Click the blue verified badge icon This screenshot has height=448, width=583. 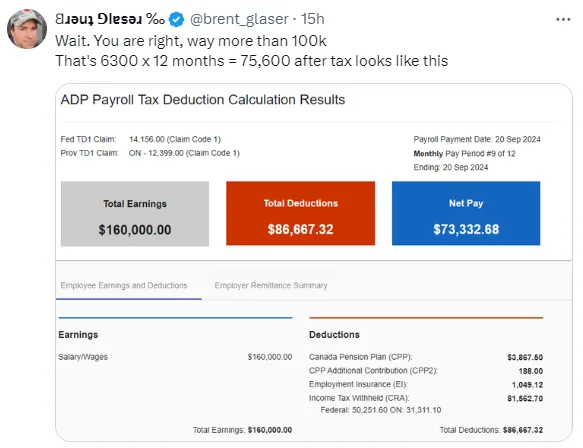click(176, 19)
